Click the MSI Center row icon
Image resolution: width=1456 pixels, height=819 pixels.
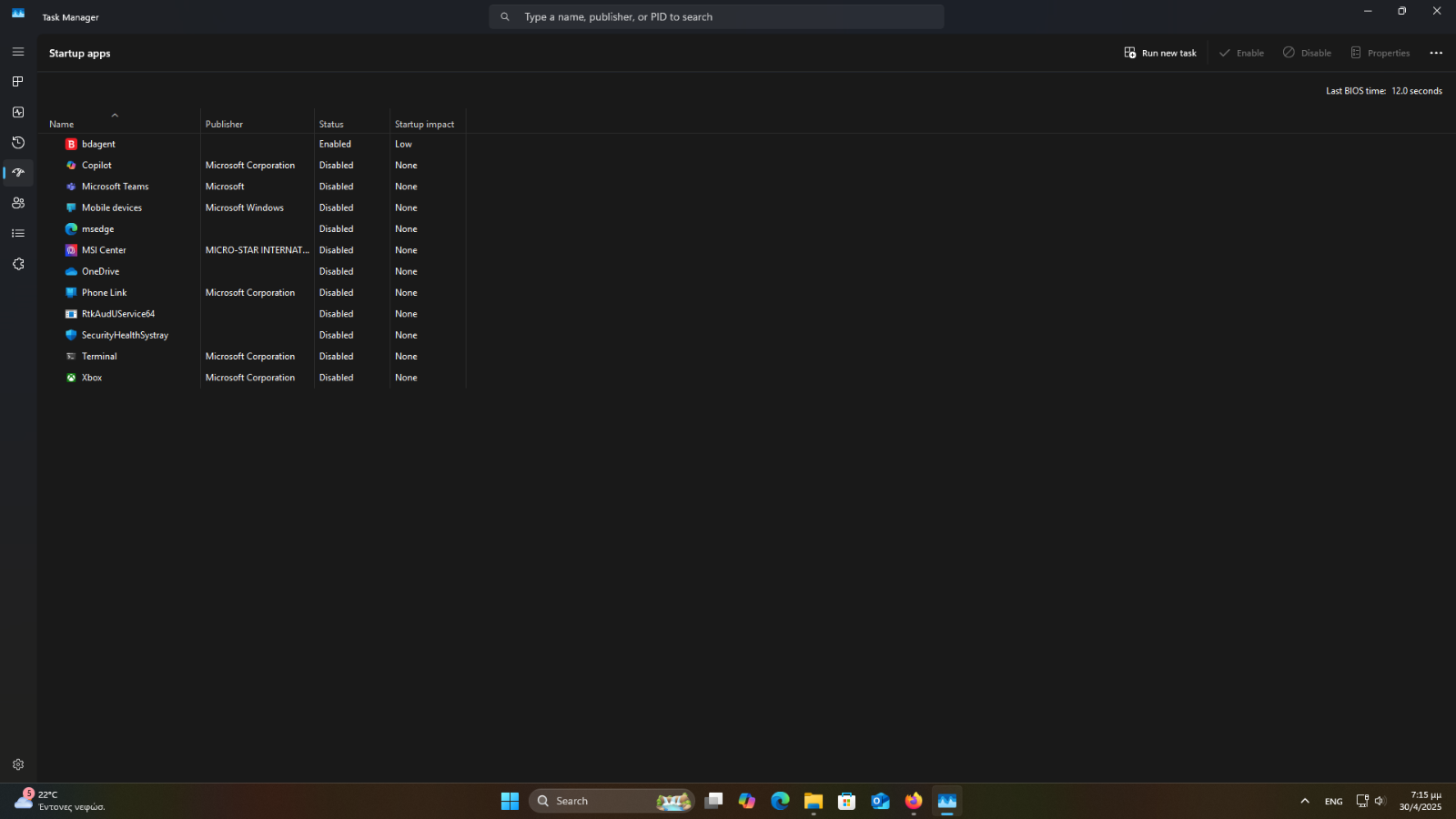click(x=71, y=250)
